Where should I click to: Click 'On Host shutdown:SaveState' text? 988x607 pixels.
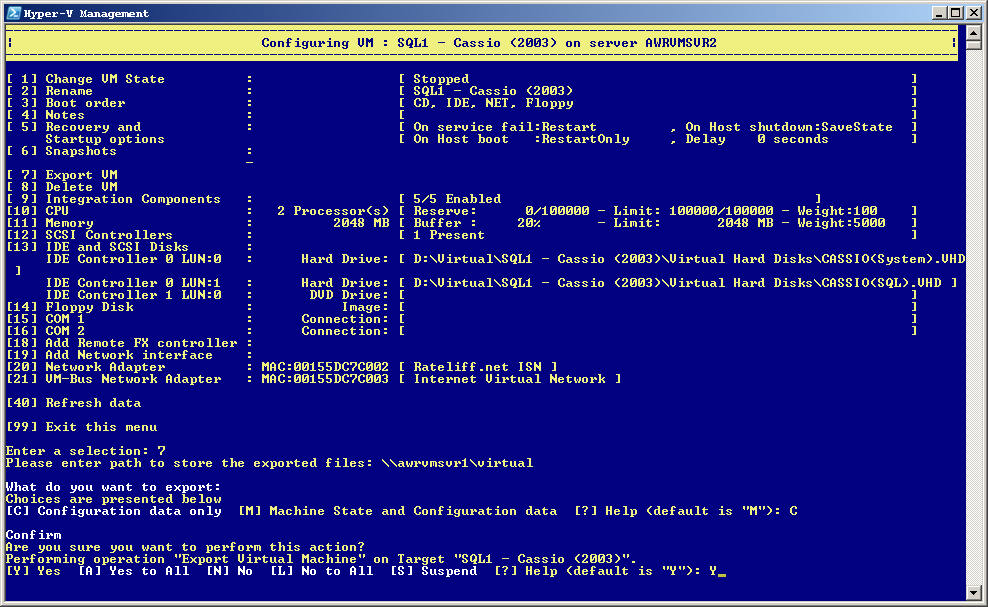(x=789, y=127)
